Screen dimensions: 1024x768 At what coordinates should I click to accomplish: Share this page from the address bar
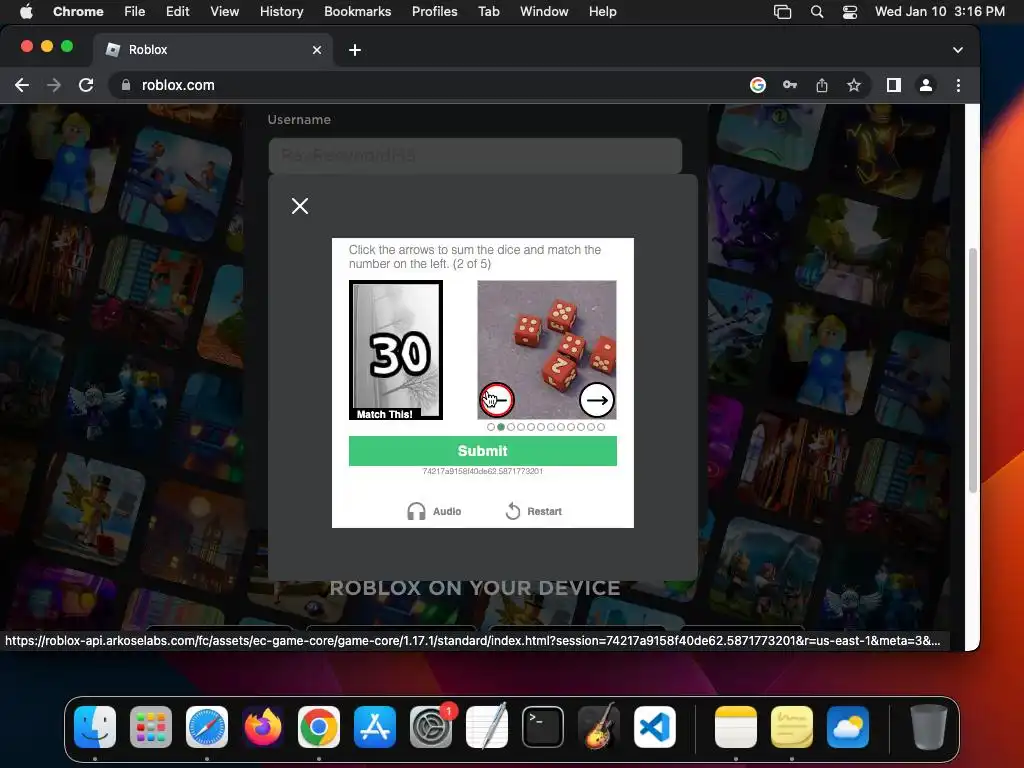tap(822, 85)
